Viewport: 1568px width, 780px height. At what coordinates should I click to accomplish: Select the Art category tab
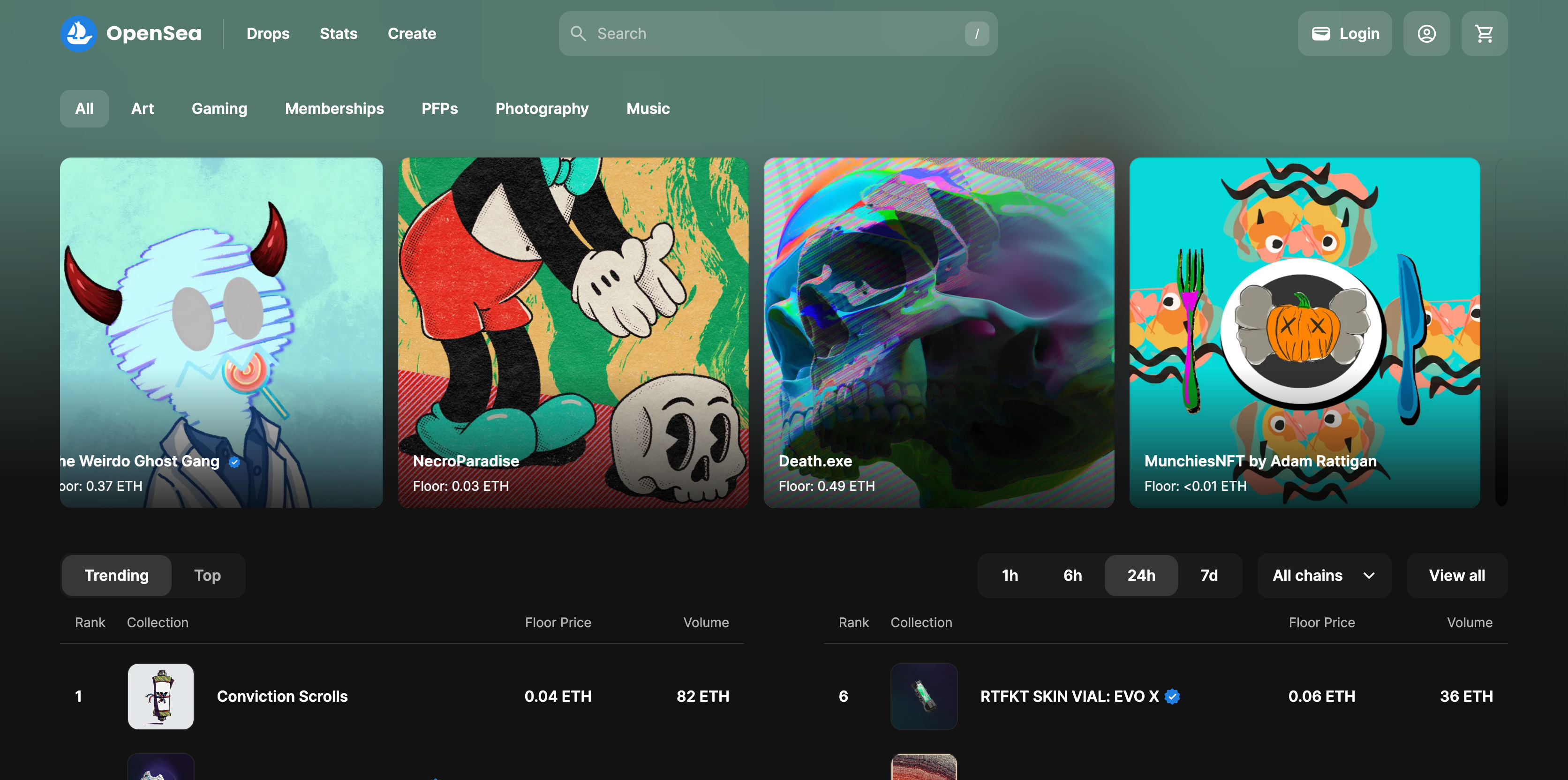(143, 108)
